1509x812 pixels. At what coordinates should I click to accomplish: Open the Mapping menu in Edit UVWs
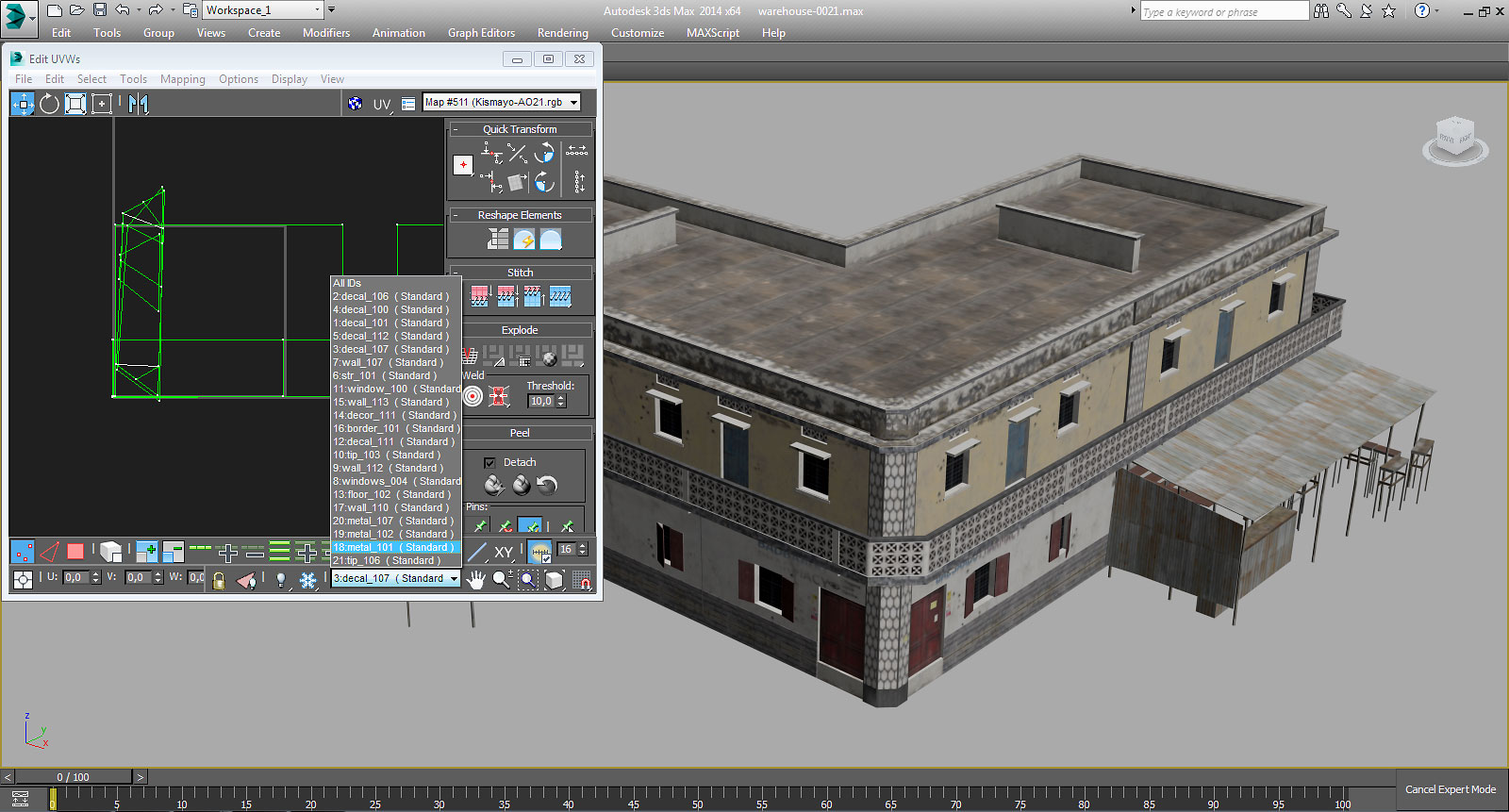pyautogui.click(x=183, y=79)
